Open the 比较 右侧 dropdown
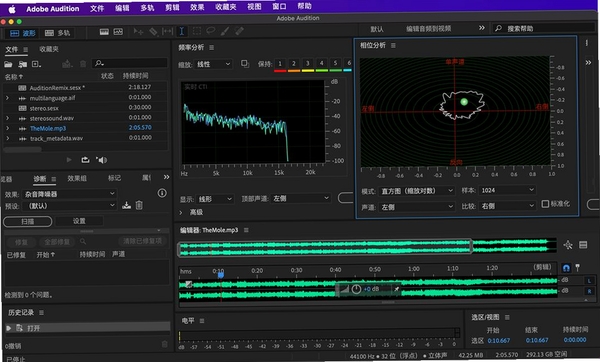Viewport: 600px width, 362px height. click(x=507, y=206)
